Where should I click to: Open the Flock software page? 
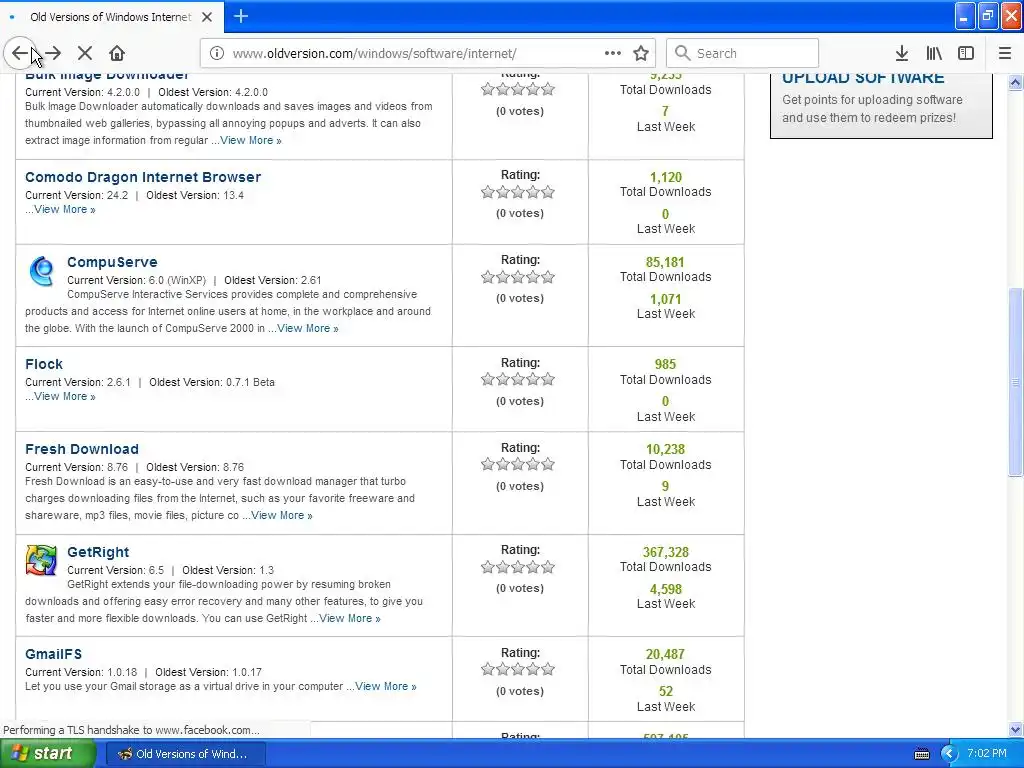(44, 364)
